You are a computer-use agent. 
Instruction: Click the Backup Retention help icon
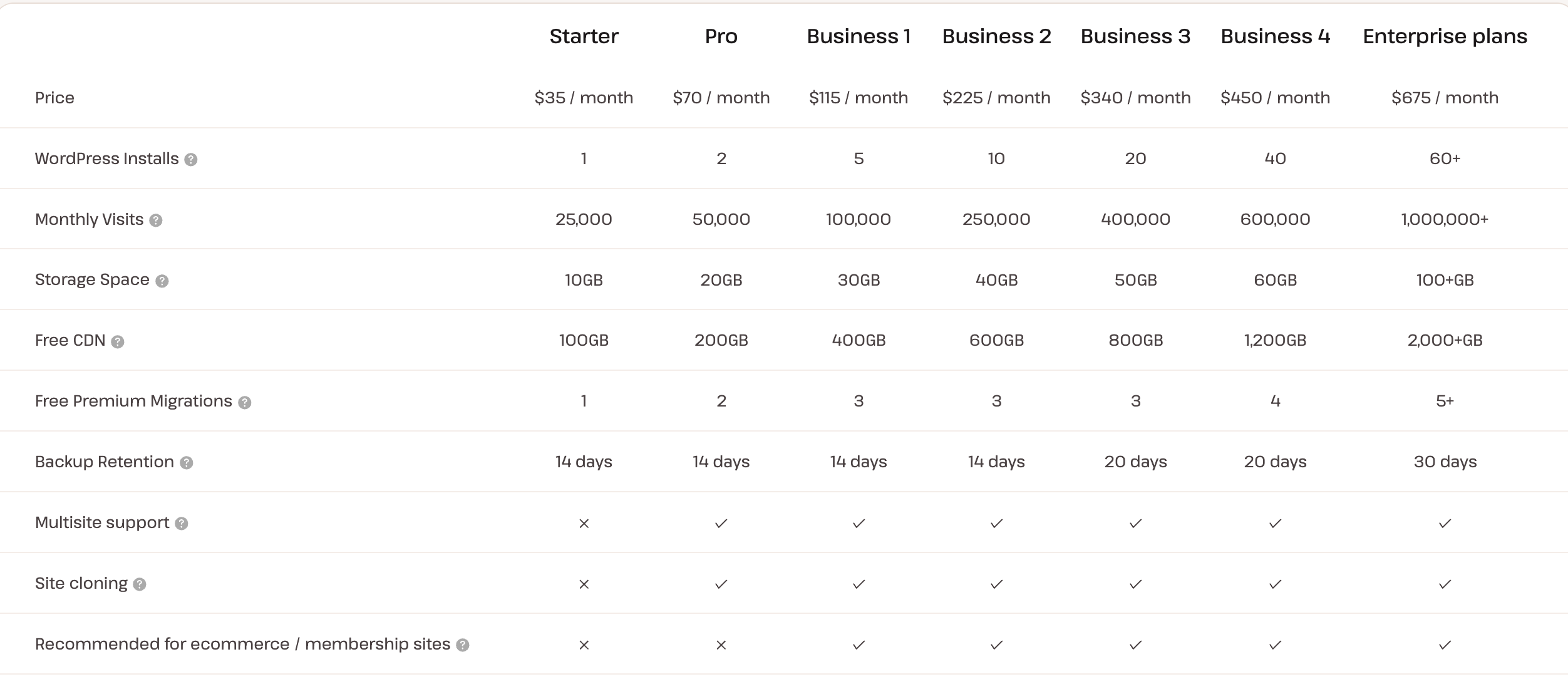click(x=187, y=463)
